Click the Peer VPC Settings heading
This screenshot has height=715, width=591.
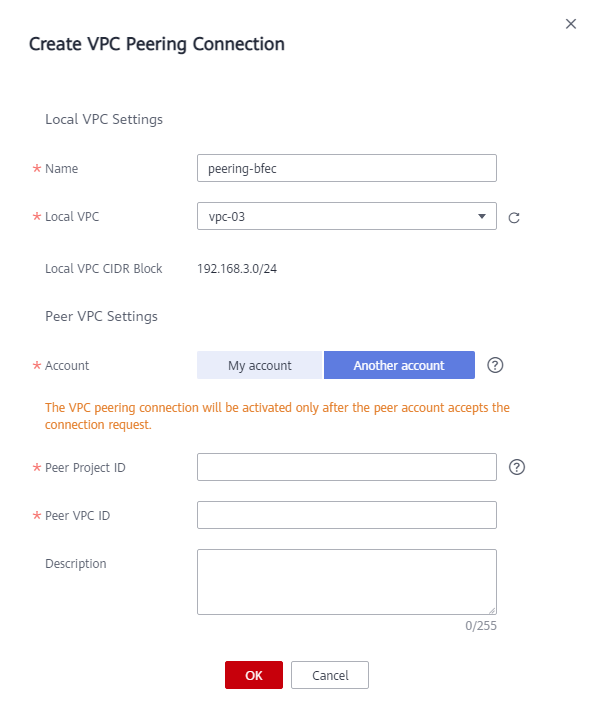pos(101,316)
